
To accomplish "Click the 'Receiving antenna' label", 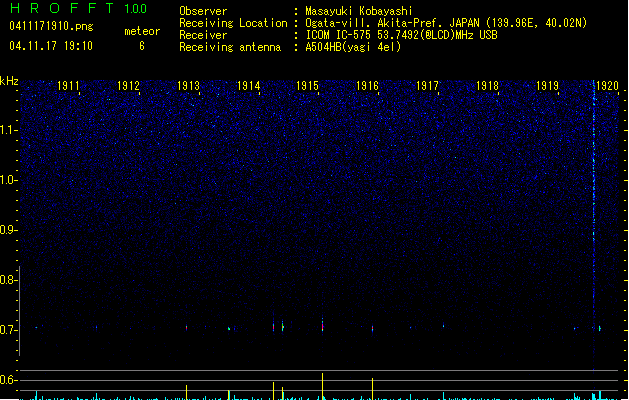I will pyautogui.click(x=230, y=47).
